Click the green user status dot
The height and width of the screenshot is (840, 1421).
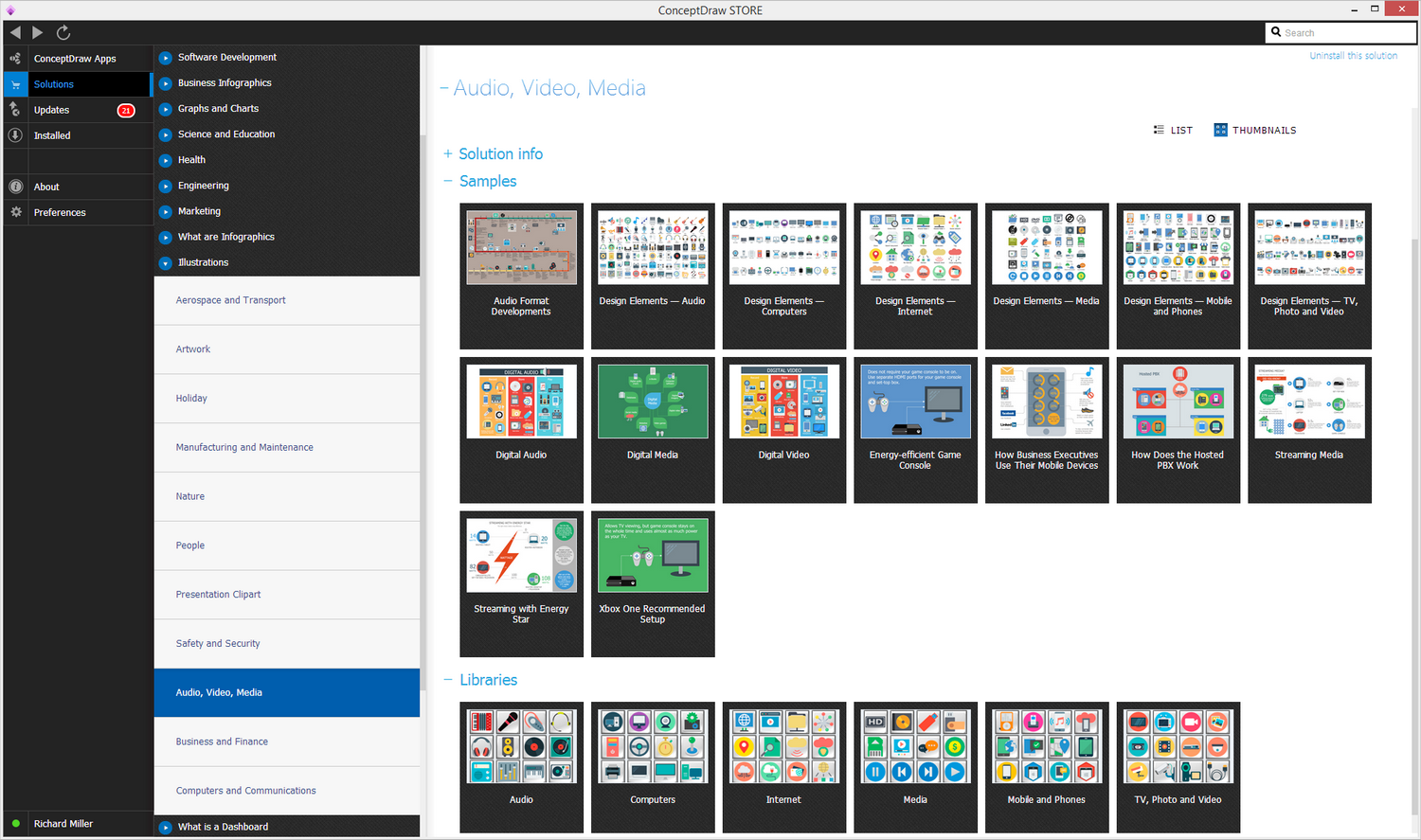(15, 824)
